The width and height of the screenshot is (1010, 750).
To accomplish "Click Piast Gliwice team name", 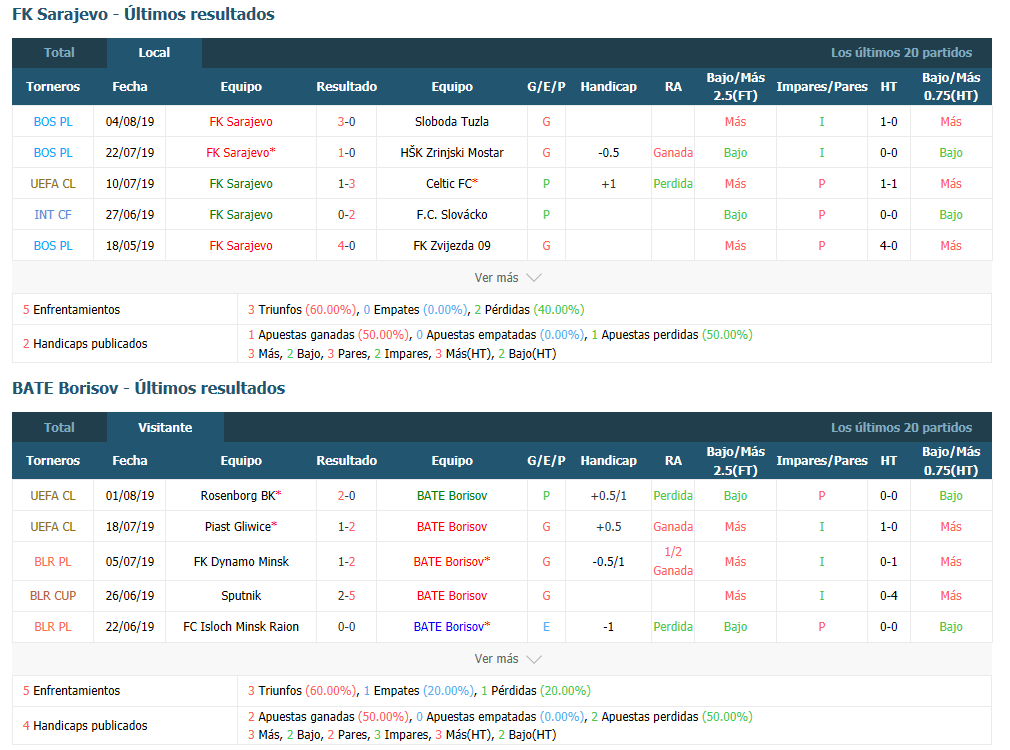I will 241,526.
